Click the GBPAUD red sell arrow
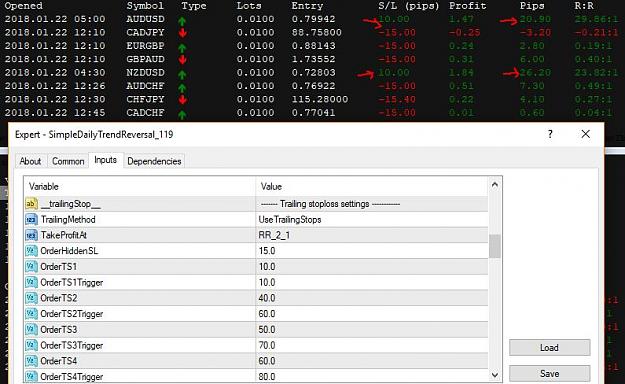The height and width of the screenshot is (384, 625). click(183, 59)
